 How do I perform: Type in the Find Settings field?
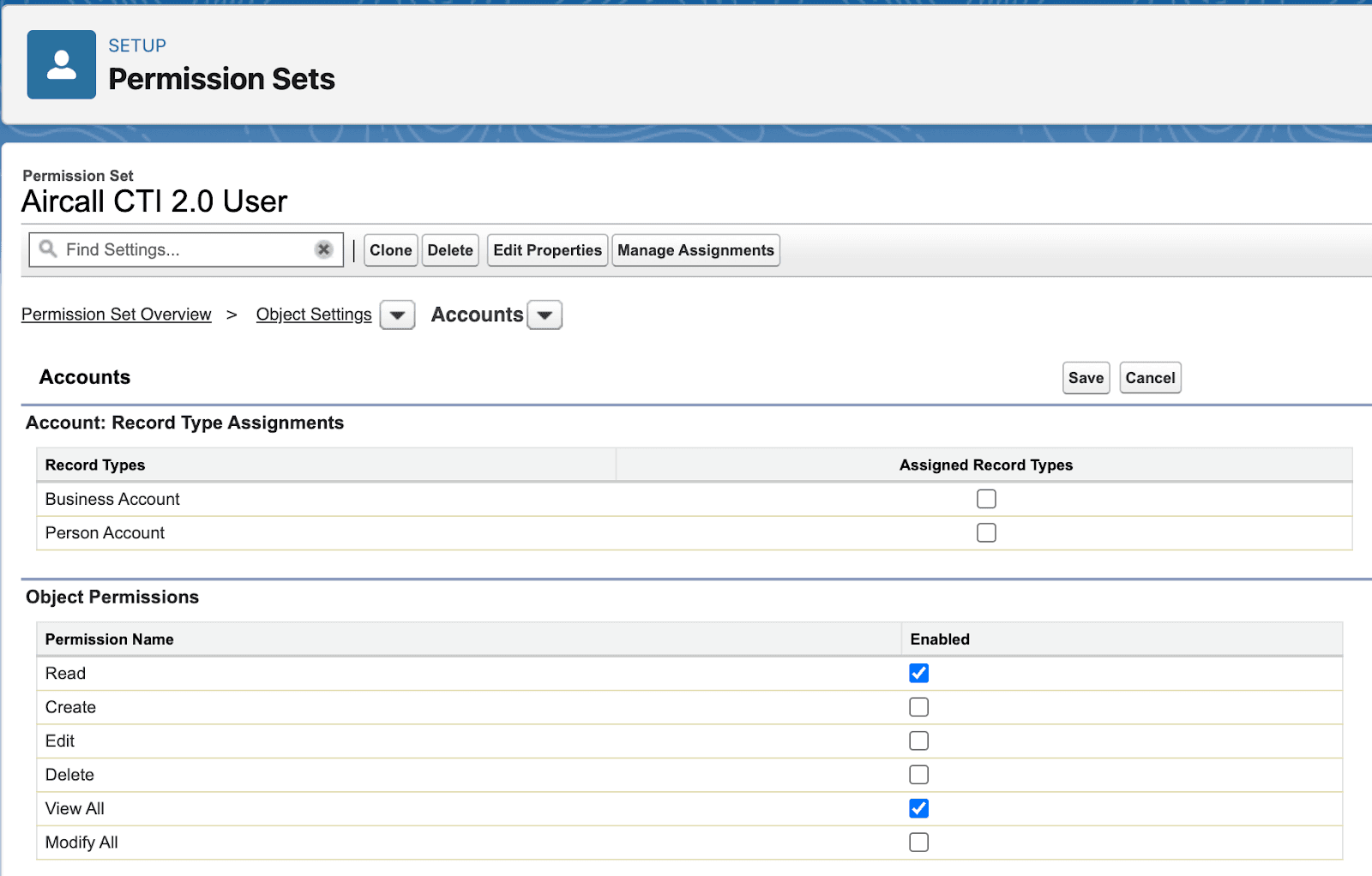(x=184, y=249)
